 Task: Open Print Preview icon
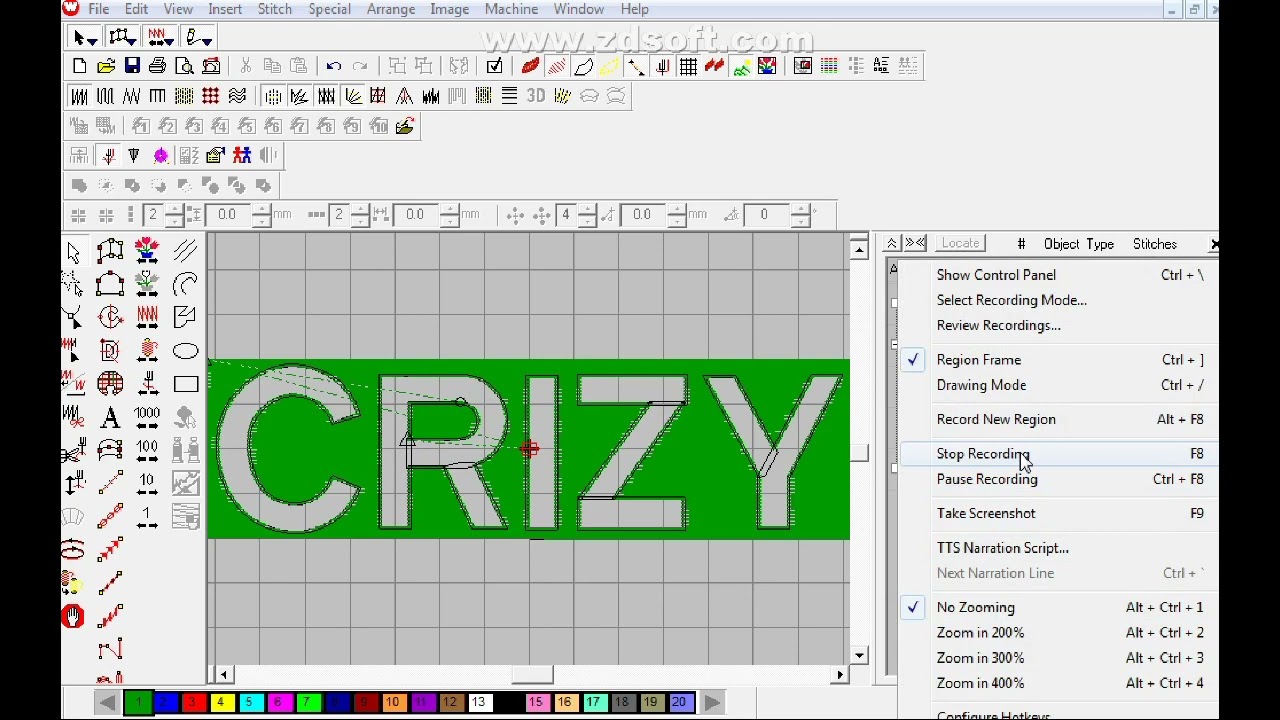[184, 66]
